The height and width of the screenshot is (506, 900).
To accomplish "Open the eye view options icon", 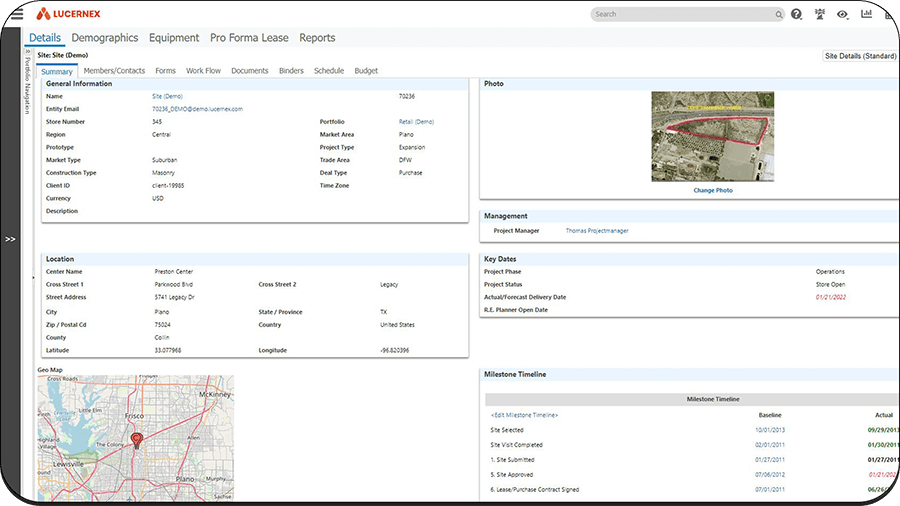I will pyautogui.click(x=843, y=14).
